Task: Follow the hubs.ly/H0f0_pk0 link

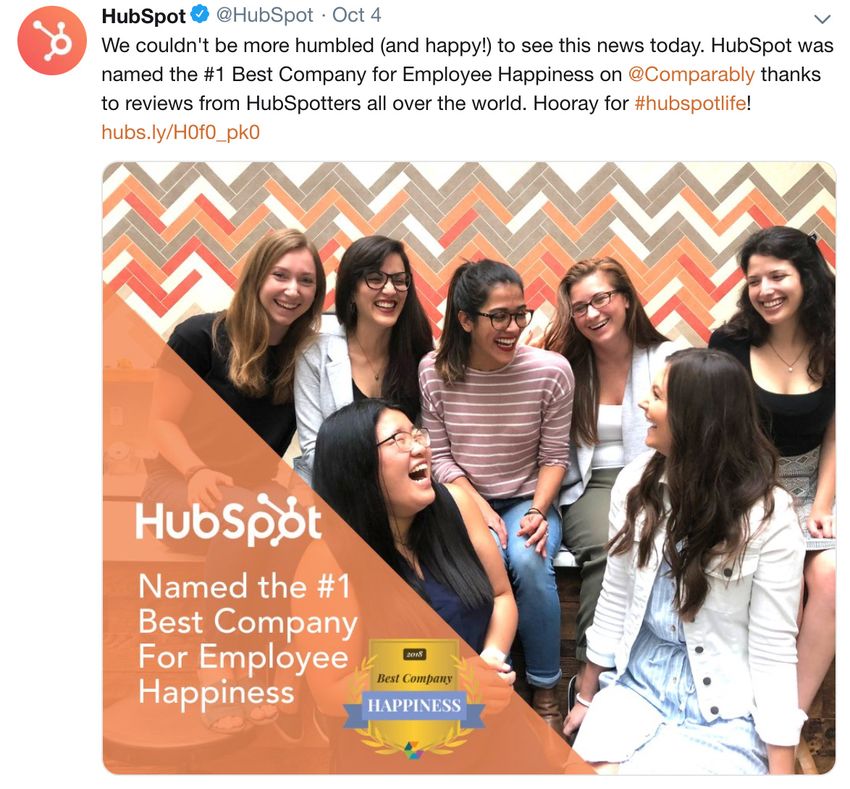Action: click(181, 132)
